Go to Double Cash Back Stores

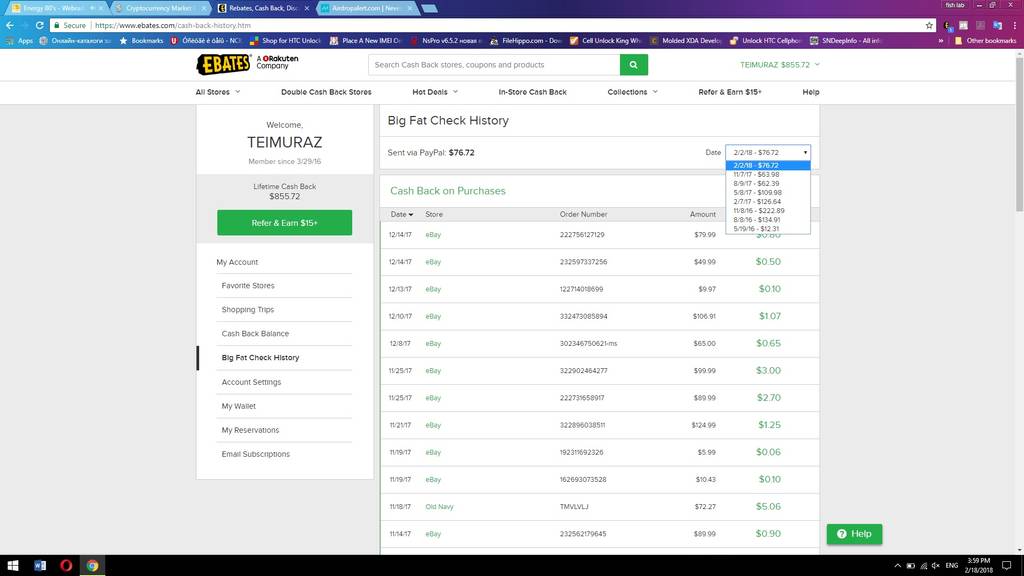[326, 92]
